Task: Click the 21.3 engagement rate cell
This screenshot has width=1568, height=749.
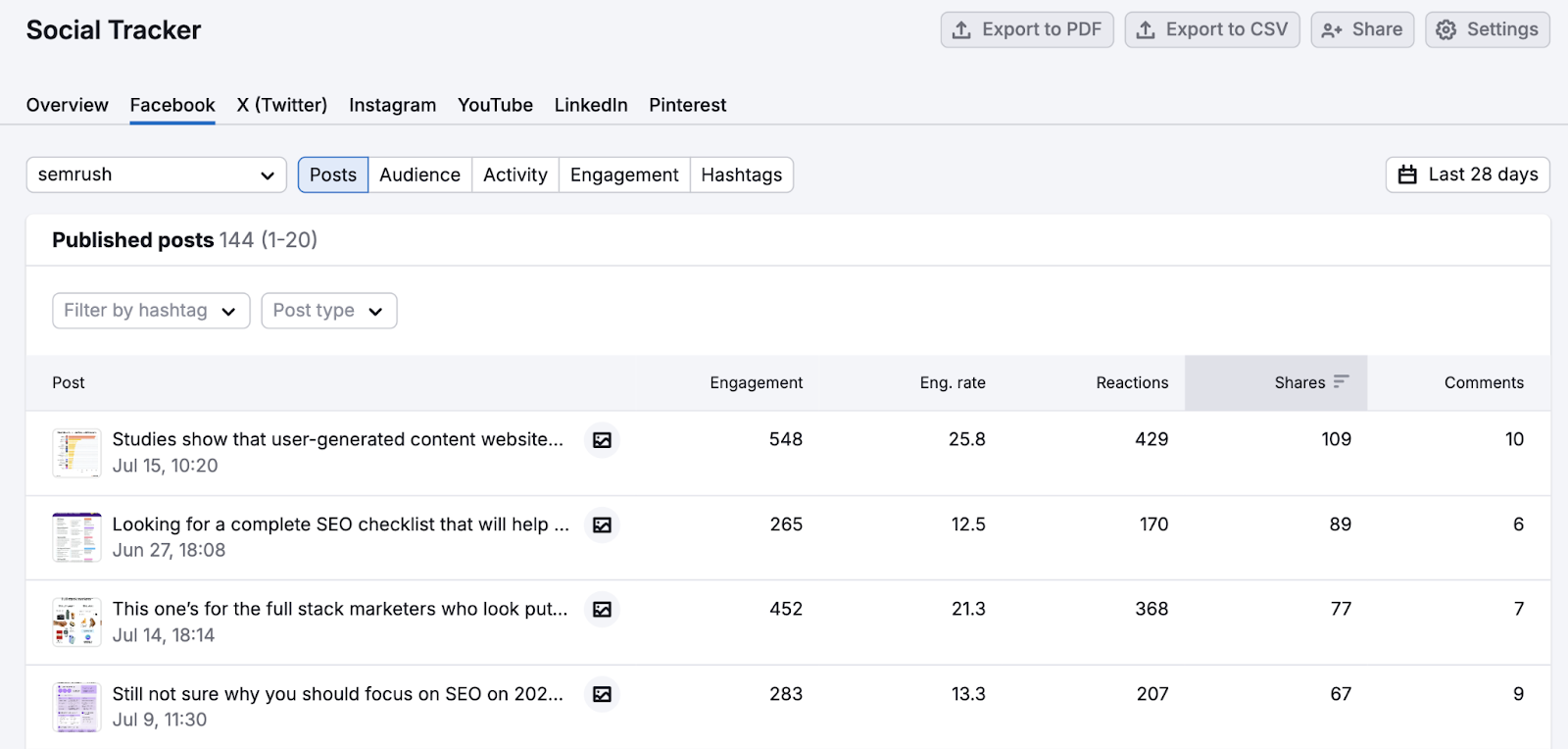Action: pyautogui.click(x=968, y=609)
